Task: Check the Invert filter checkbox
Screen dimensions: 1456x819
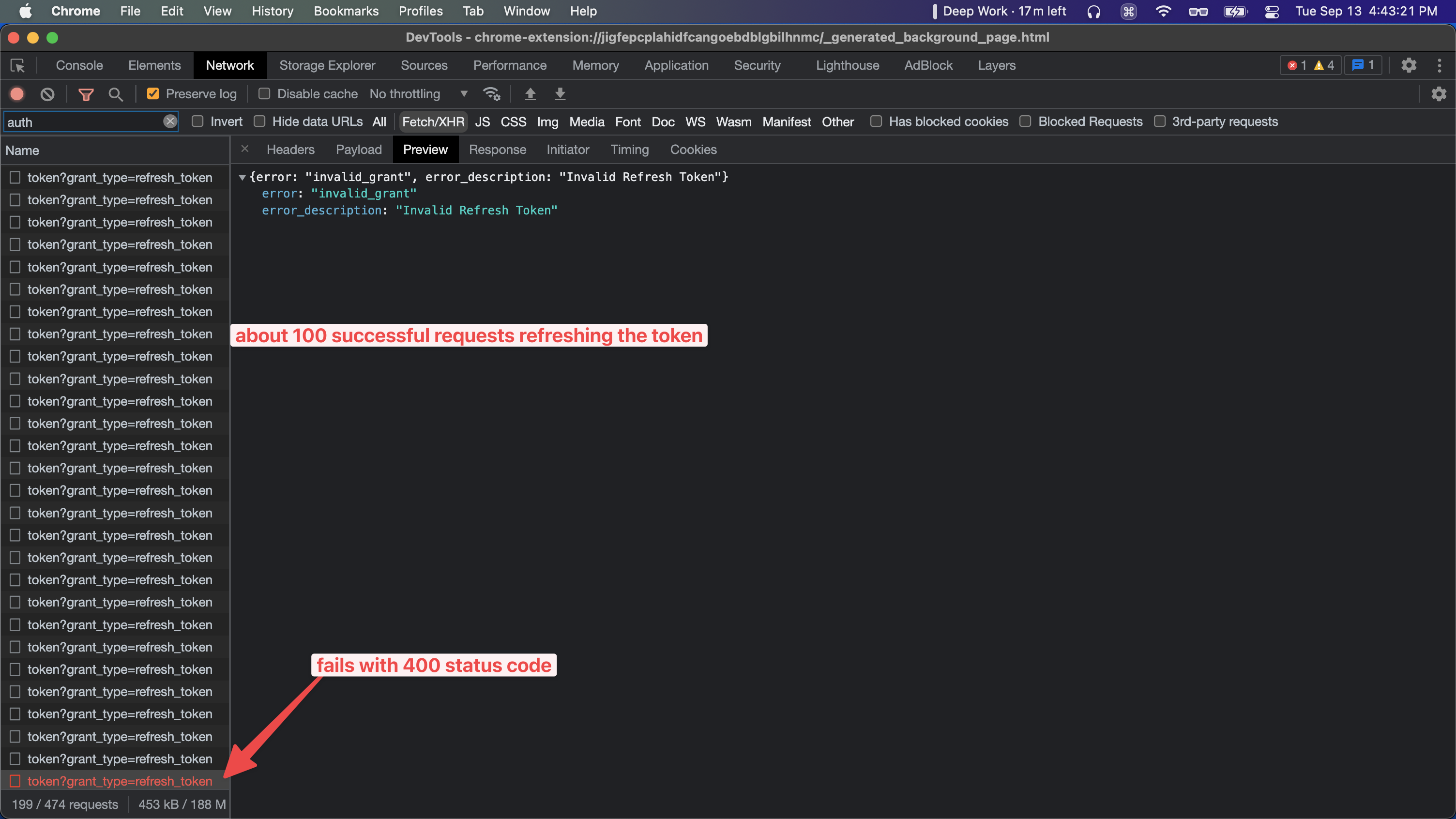Action: click(197, 121)
